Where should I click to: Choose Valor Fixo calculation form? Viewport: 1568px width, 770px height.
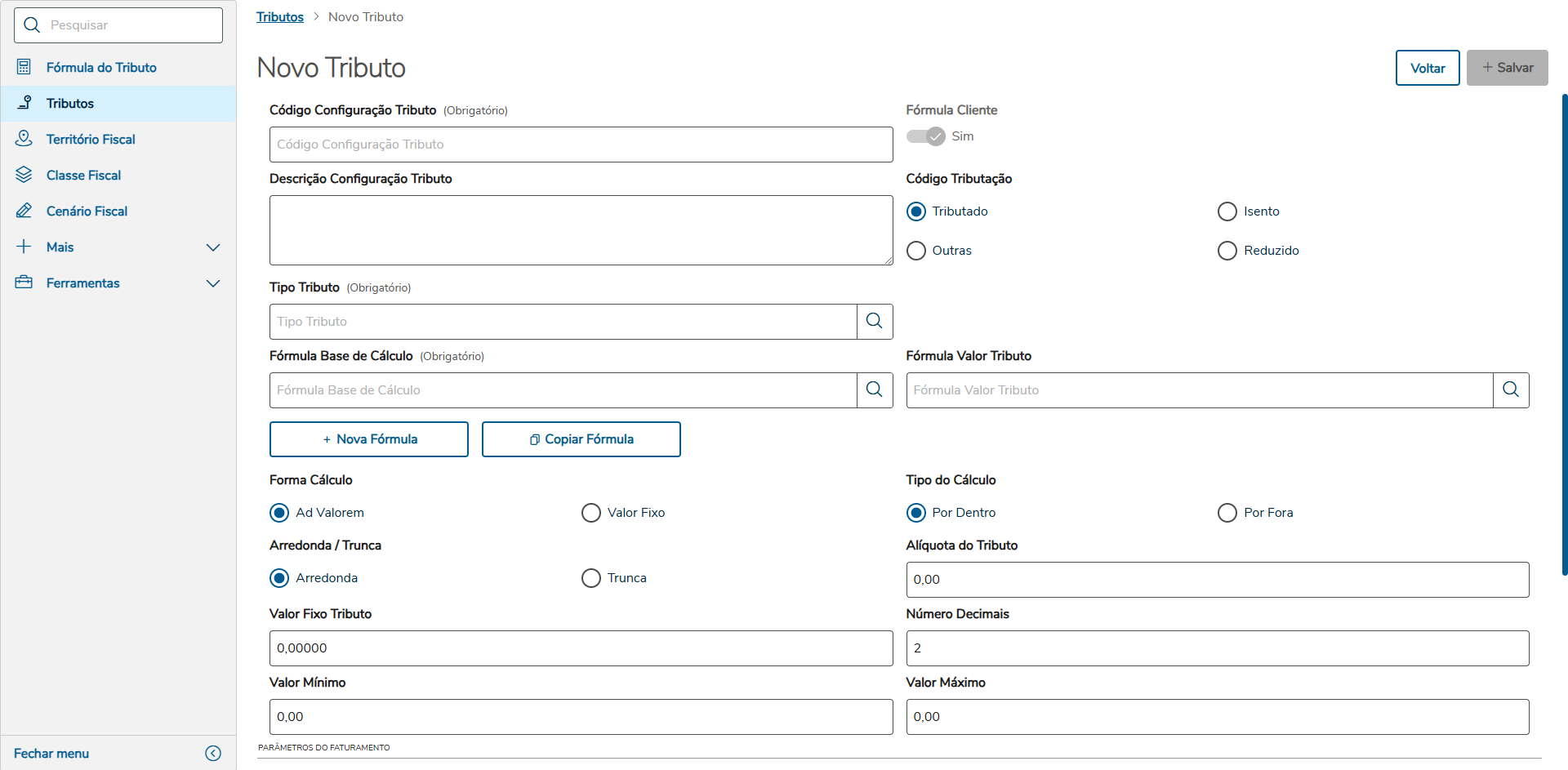590,513
